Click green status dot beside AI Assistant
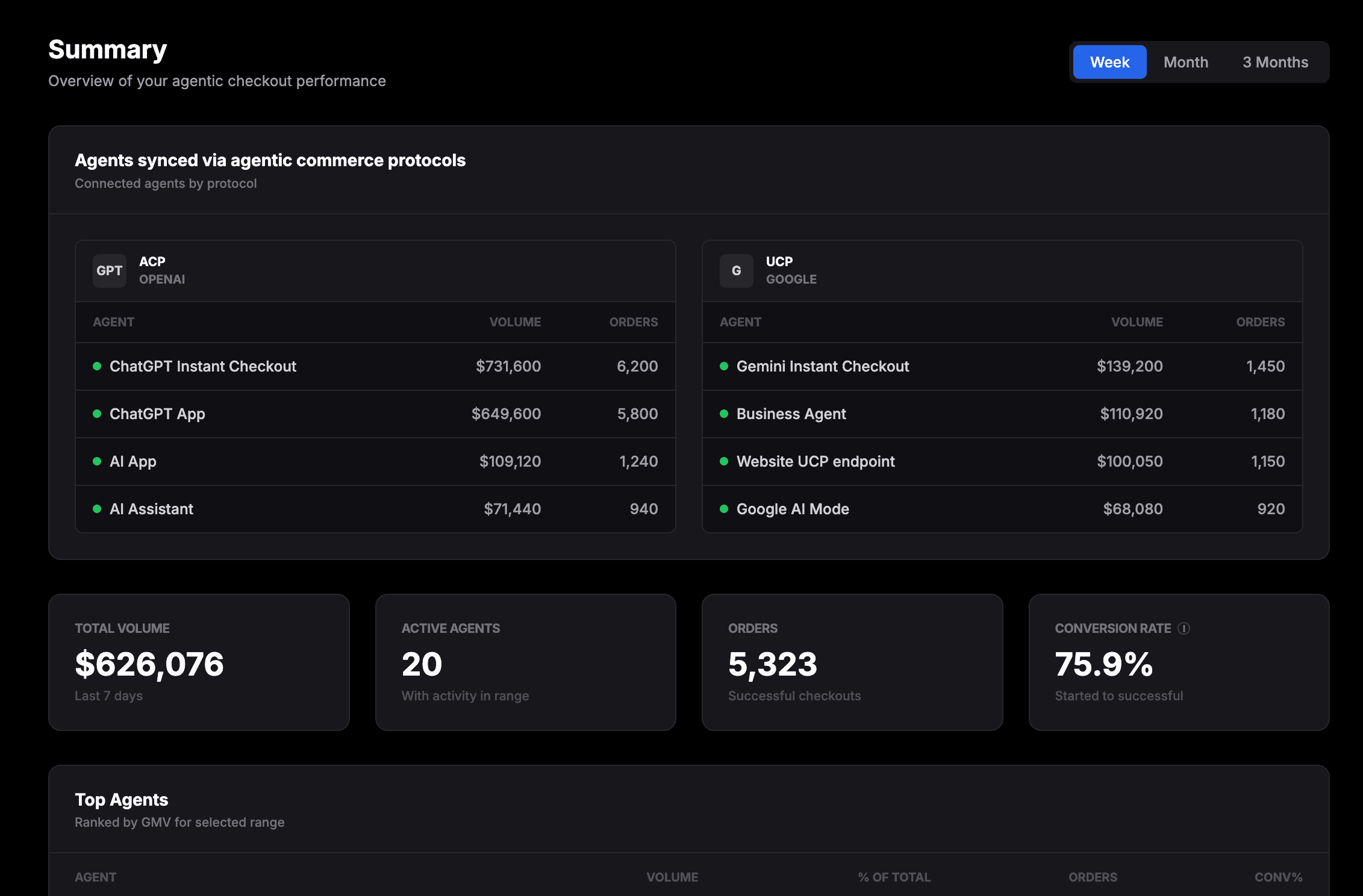This screenshot has width=1363, height=896. click(97, 509)
